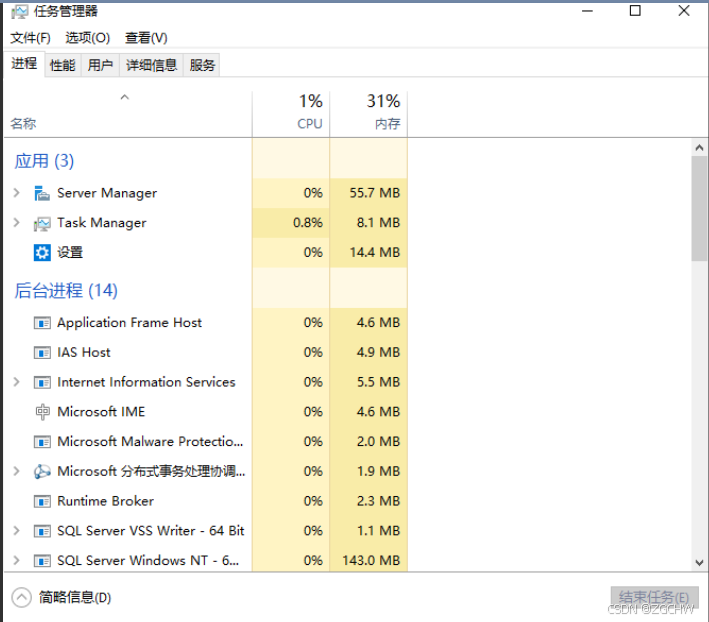
Task: Click the 1.9 MB memory value
Action: (x=378, y=471)
